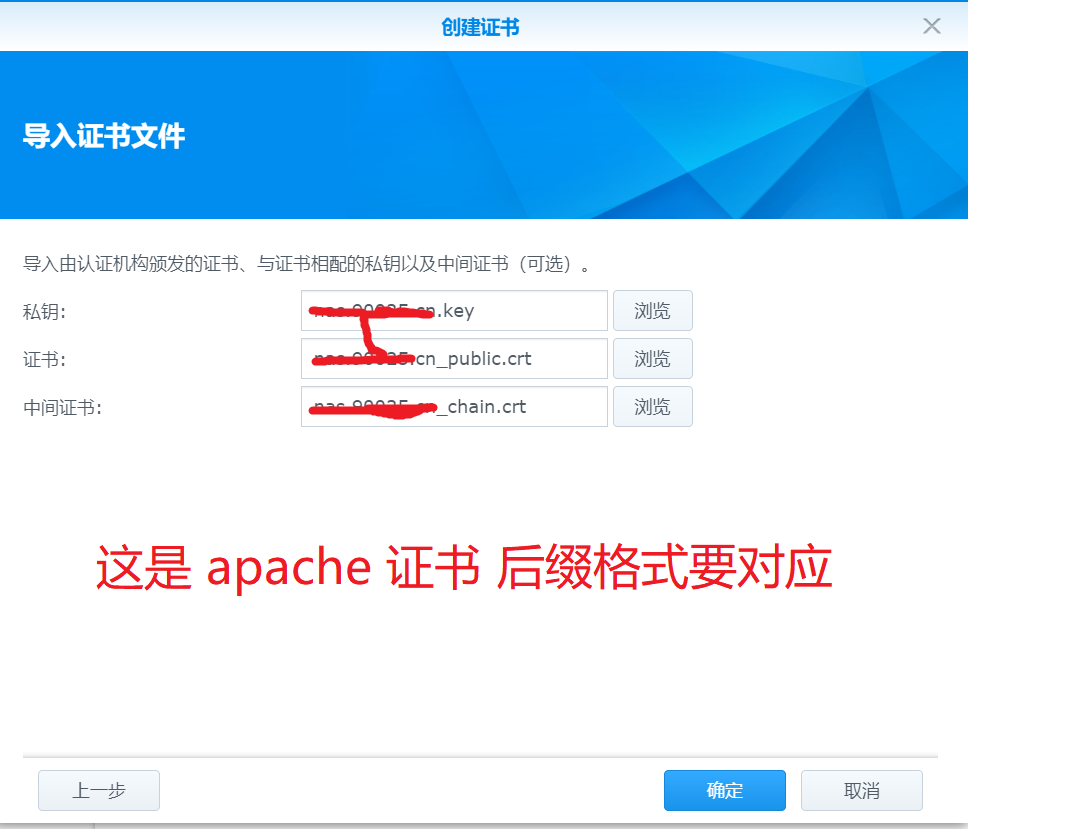Screen dimensions: 1087x829
Task: Cancel the wizard using 取消
Action: [862, 790]
